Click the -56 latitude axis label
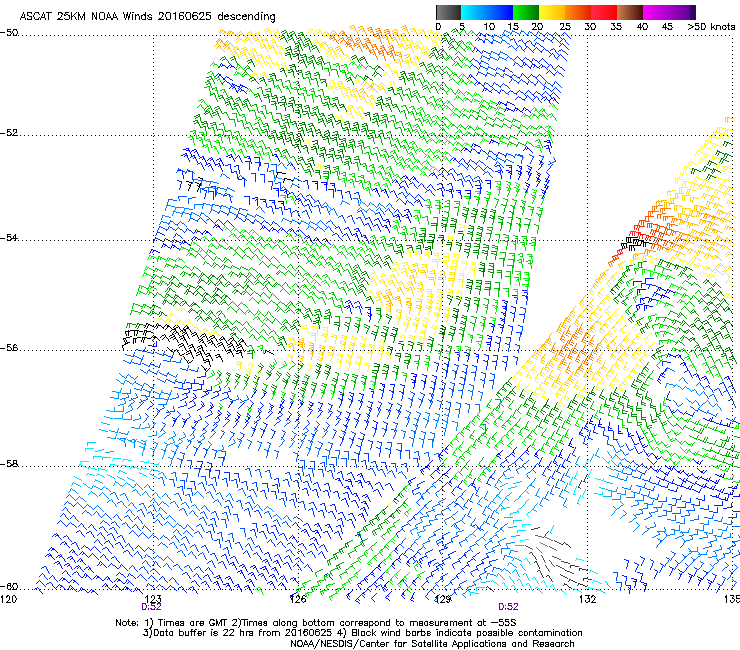This screenshot has width=740, height=650. click(9, 347)
